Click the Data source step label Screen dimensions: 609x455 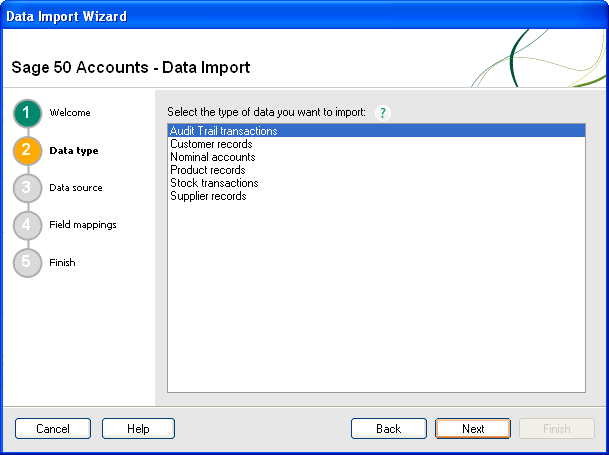click(x=76, y=188)
